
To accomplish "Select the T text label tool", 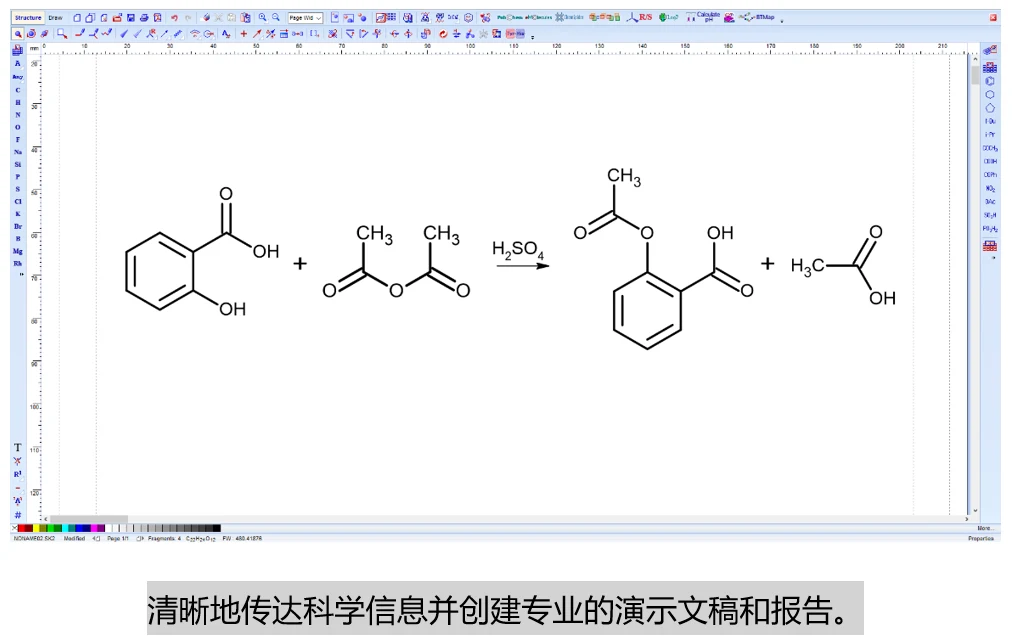I will [x=17, y=447].
